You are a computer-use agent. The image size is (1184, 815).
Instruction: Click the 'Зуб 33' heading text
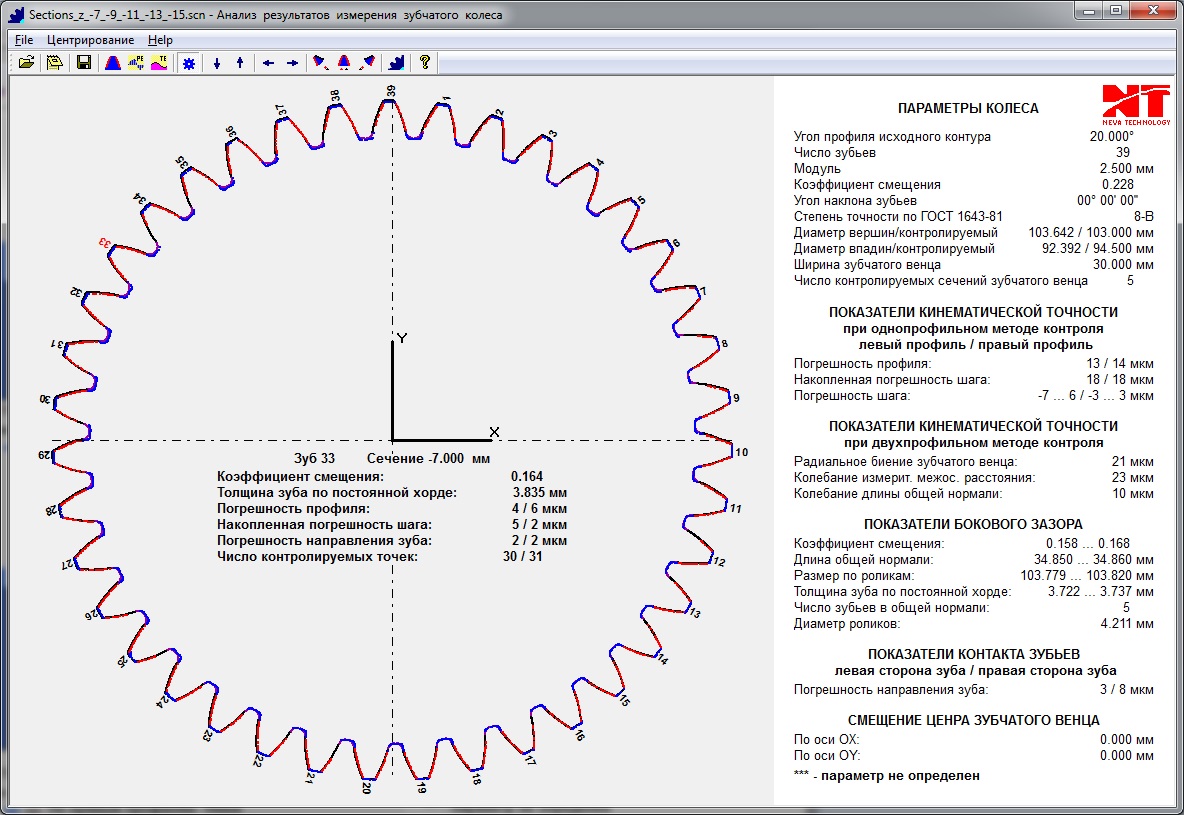pyautogui.click(x=314, y=458)
